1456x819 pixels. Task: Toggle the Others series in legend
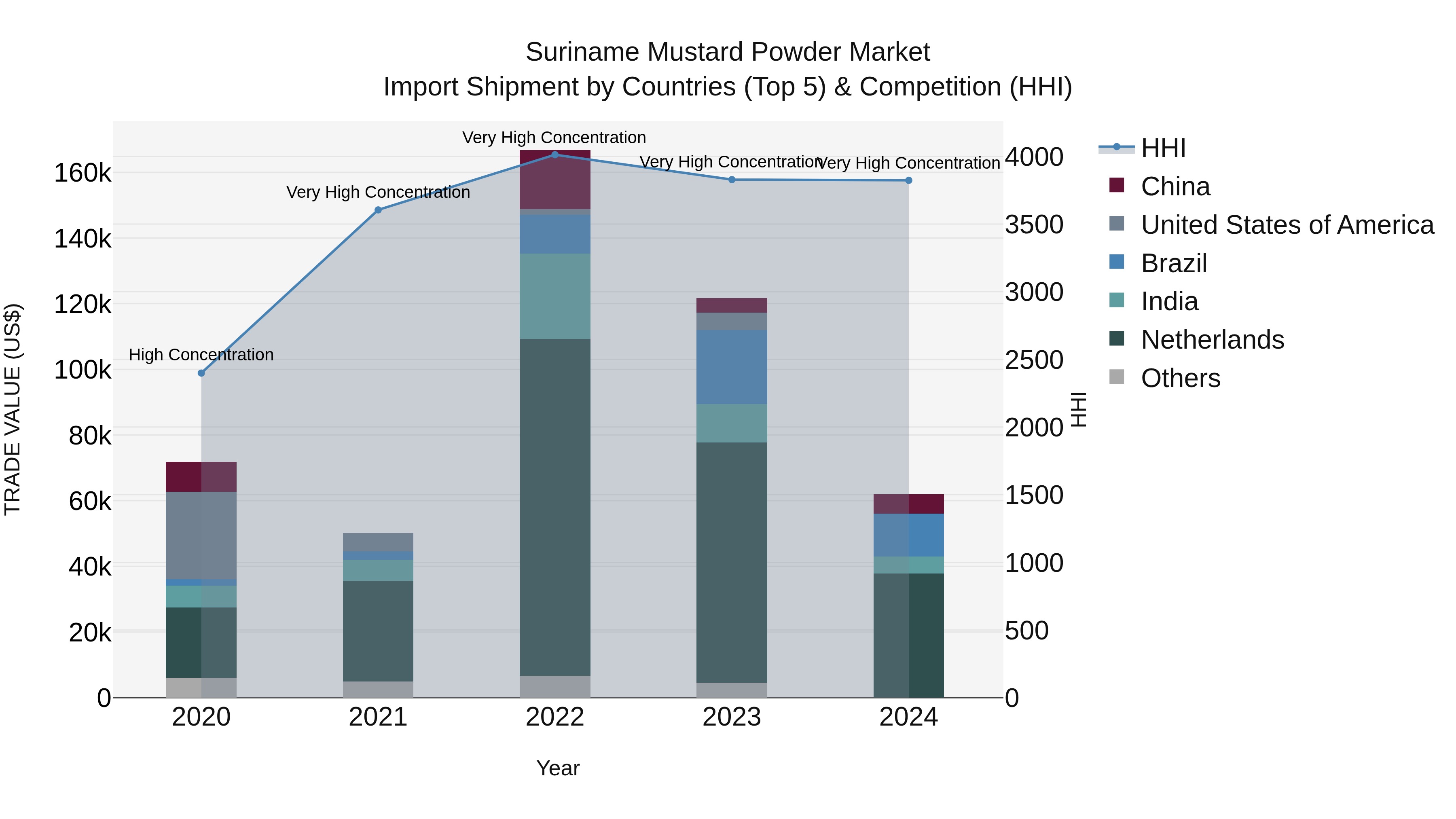pos(1164,378)
